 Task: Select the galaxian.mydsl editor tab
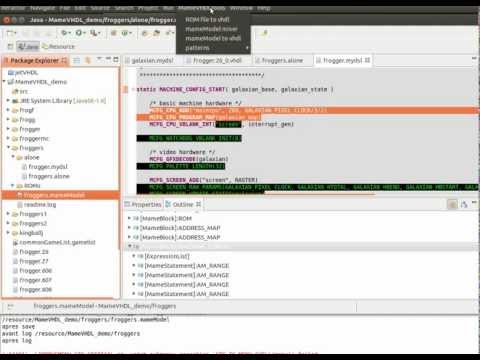point(153,60)
